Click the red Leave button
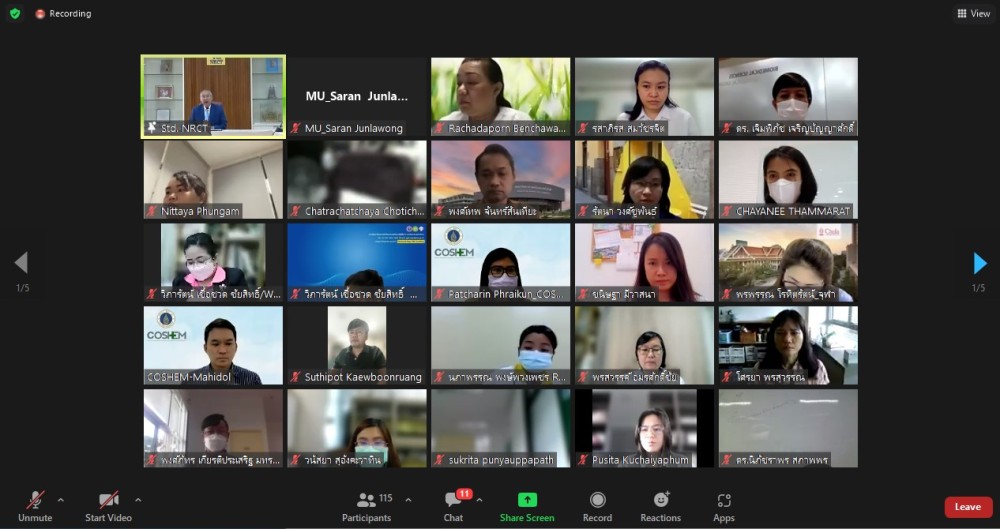 tap(967, 507)
